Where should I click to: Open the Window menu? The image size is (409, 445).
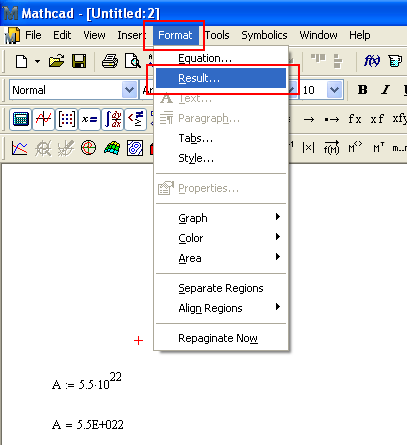click(318, 35)
